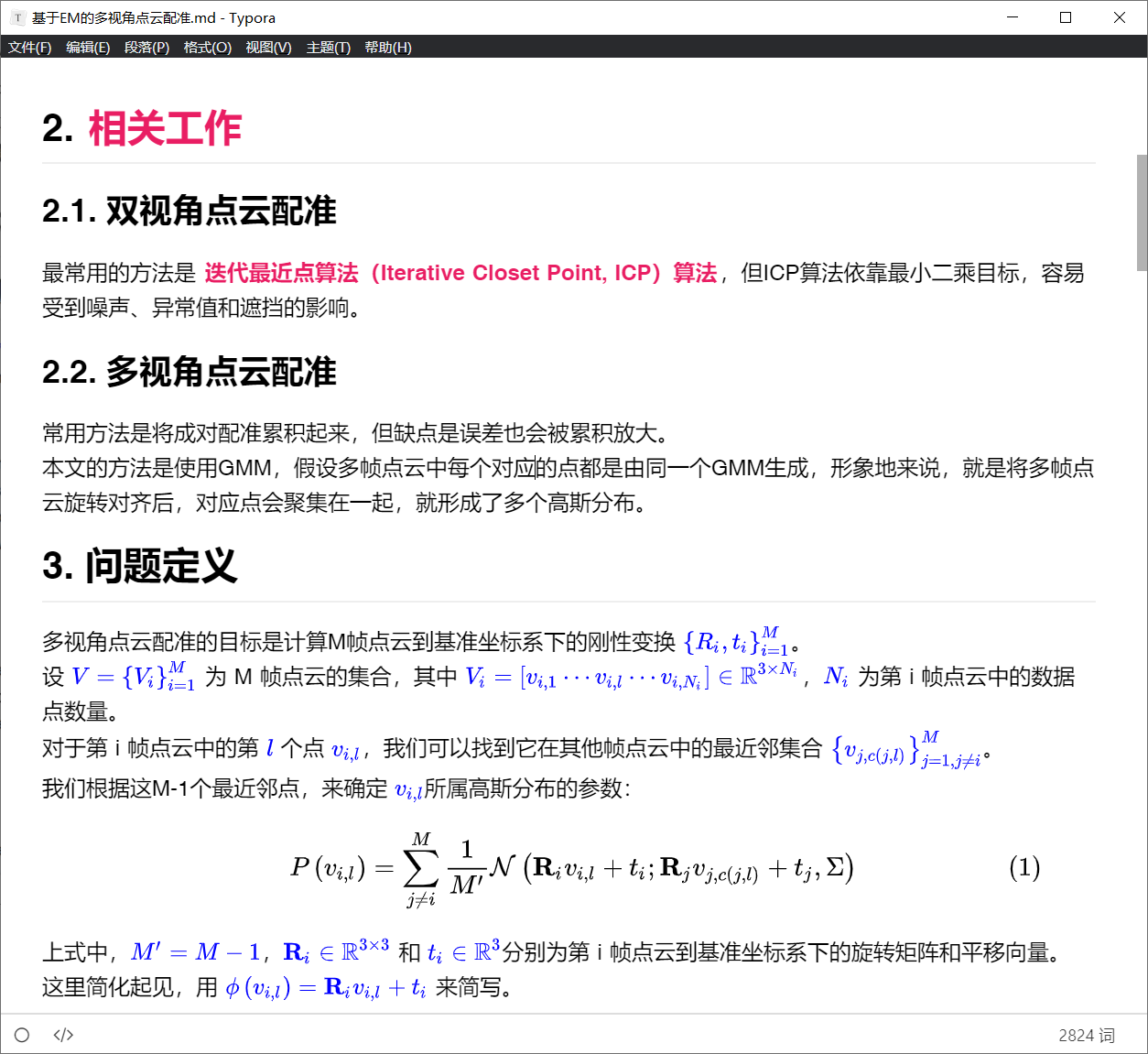
Task: Click the heading 2. 相关工作
Action: (x=141, y=128)
